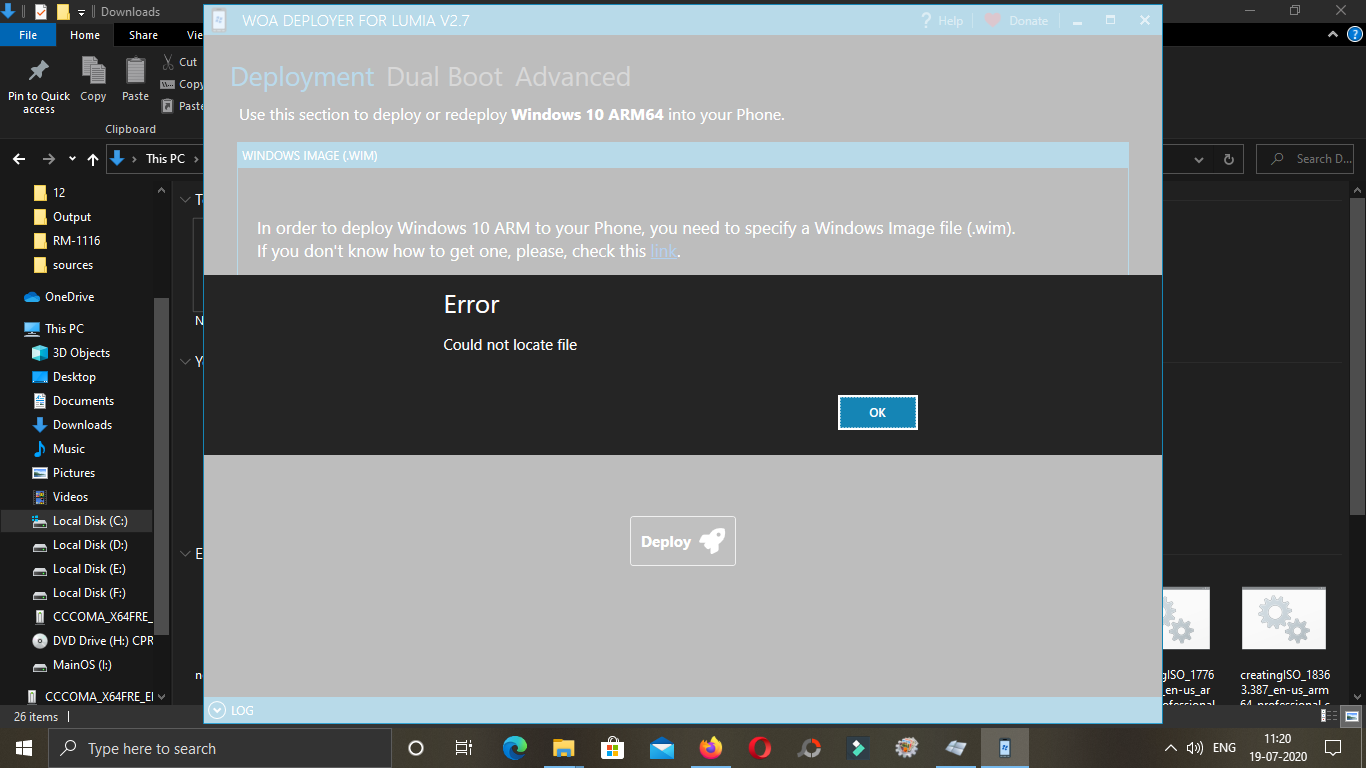Open Firefox from the taskbar
The image size is (1366, 768).
click(711, 747)
